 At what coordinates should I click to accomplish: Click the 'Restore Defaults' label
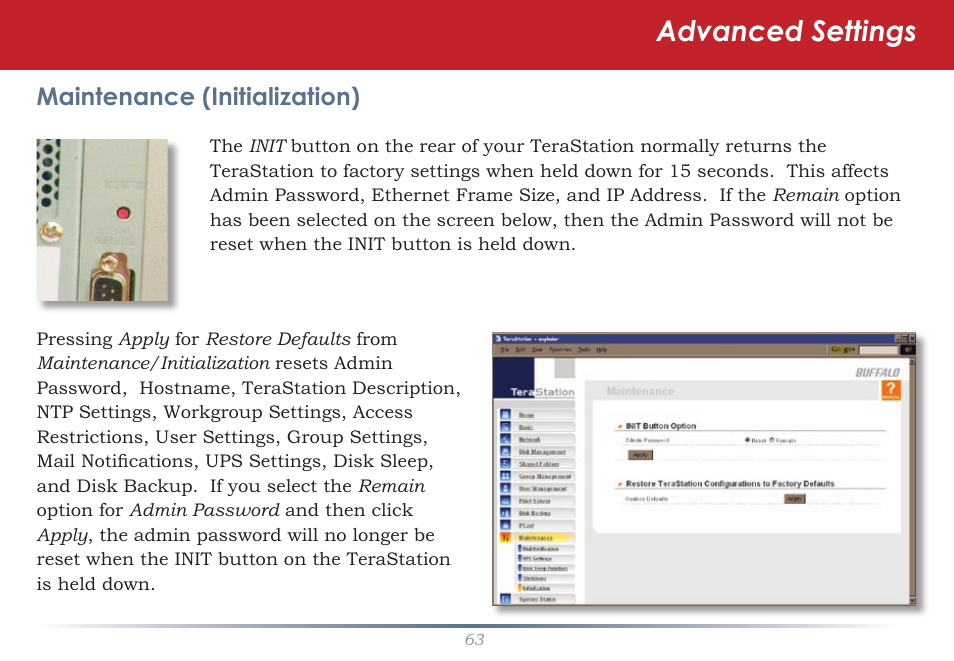click(x=646, y=499)
